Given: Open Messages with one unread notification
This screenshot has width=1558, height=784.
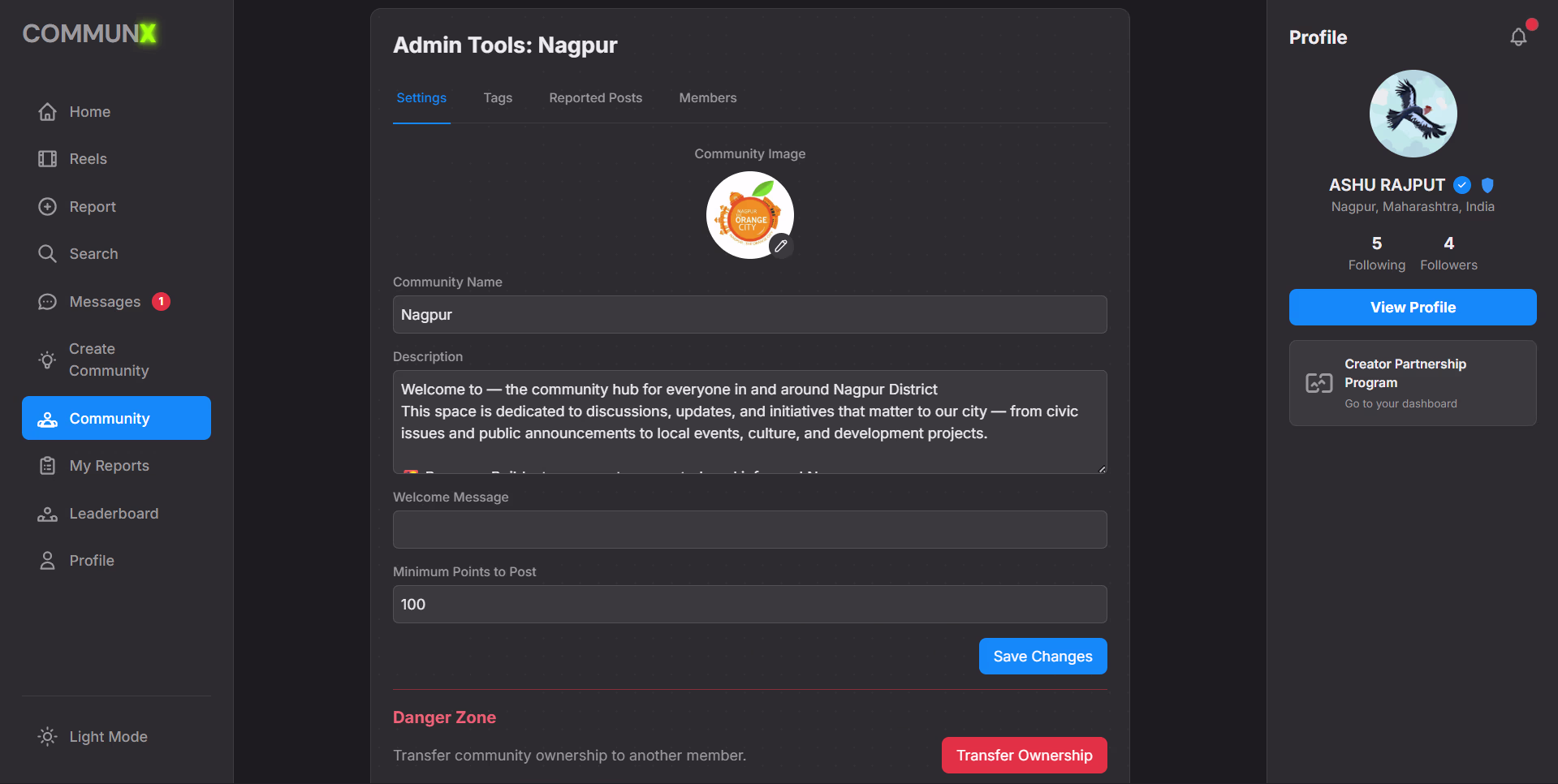Looking at the screenshot, I should point(104,301).
